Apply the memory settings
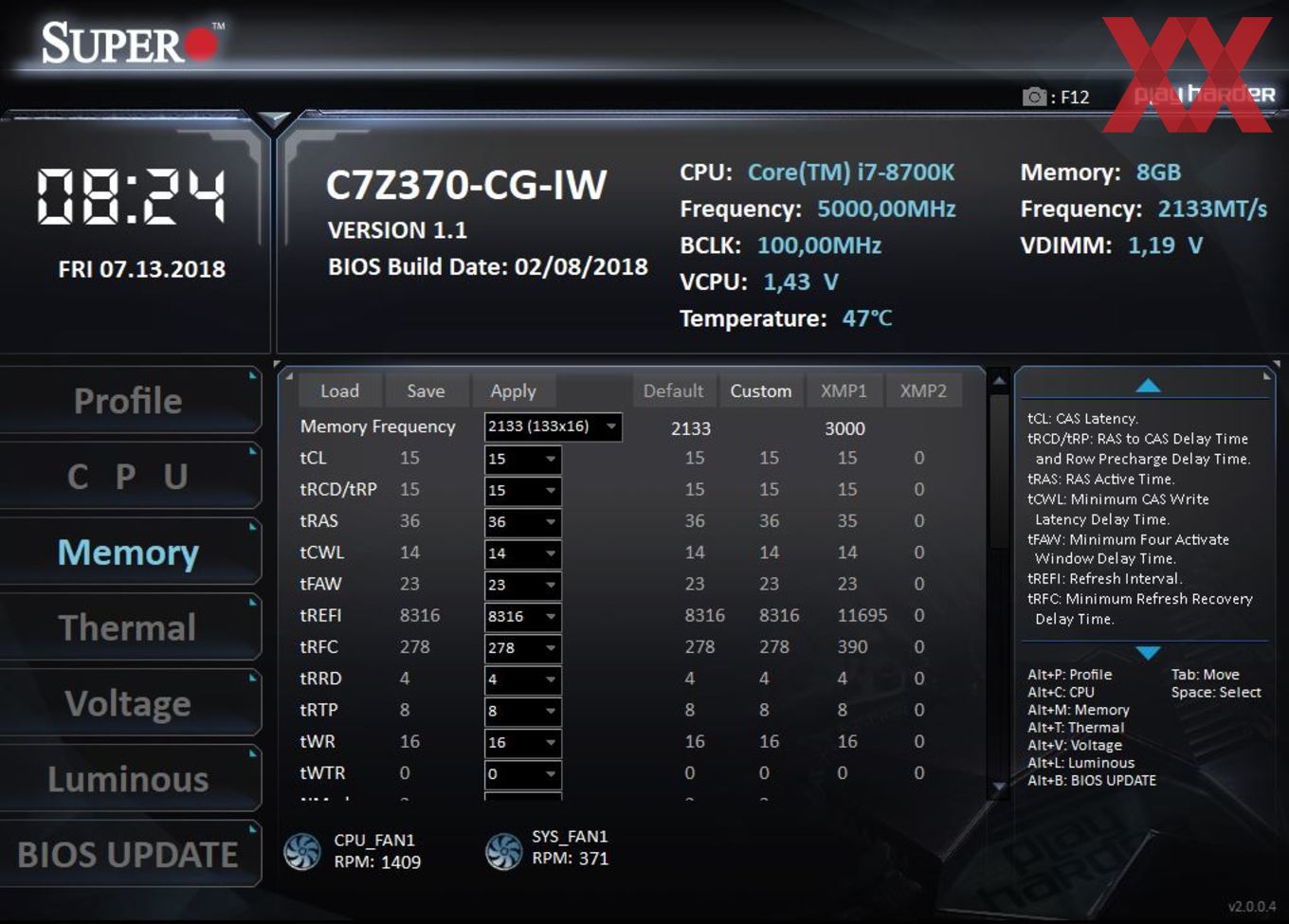The width and height of the screenshot is (1289, 924). (x=513, y=390)
